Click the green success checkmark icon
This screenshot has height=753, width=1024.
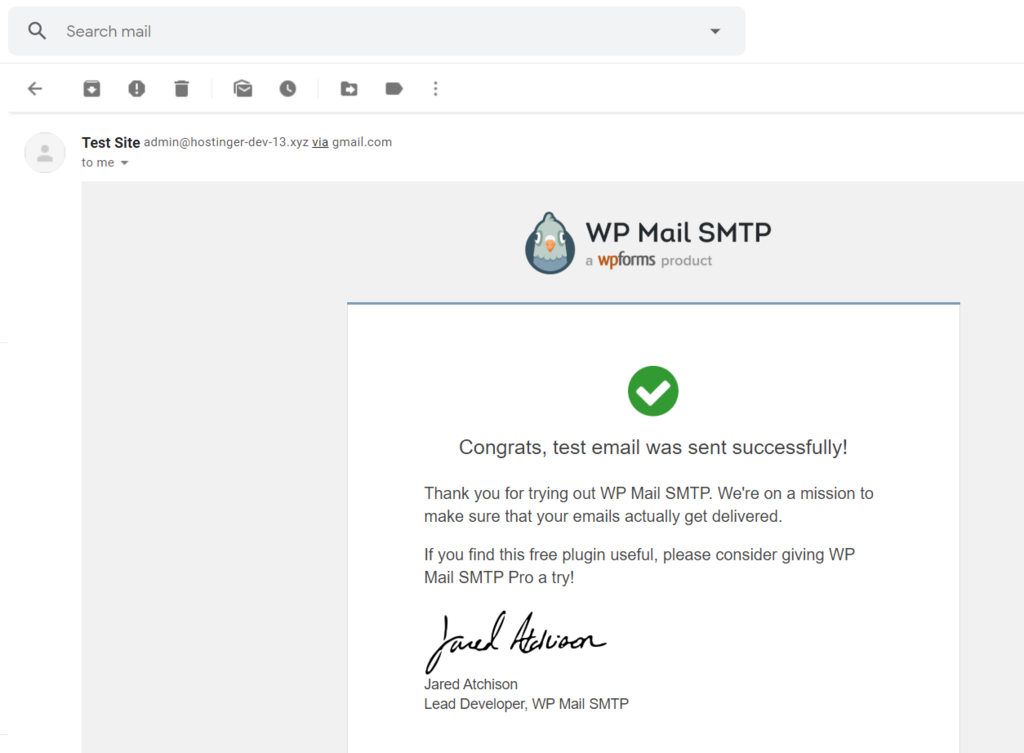click(x=653, y=391)
